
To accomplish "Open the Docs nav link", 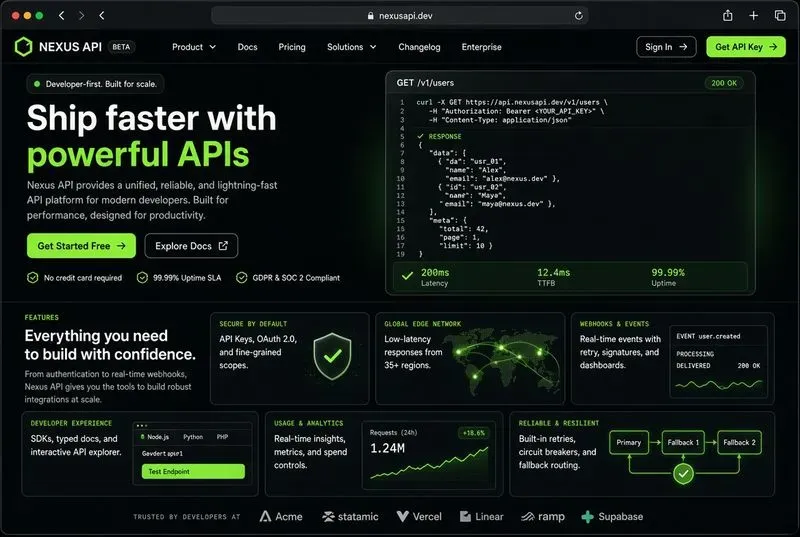I will click(x=247, y=47).
